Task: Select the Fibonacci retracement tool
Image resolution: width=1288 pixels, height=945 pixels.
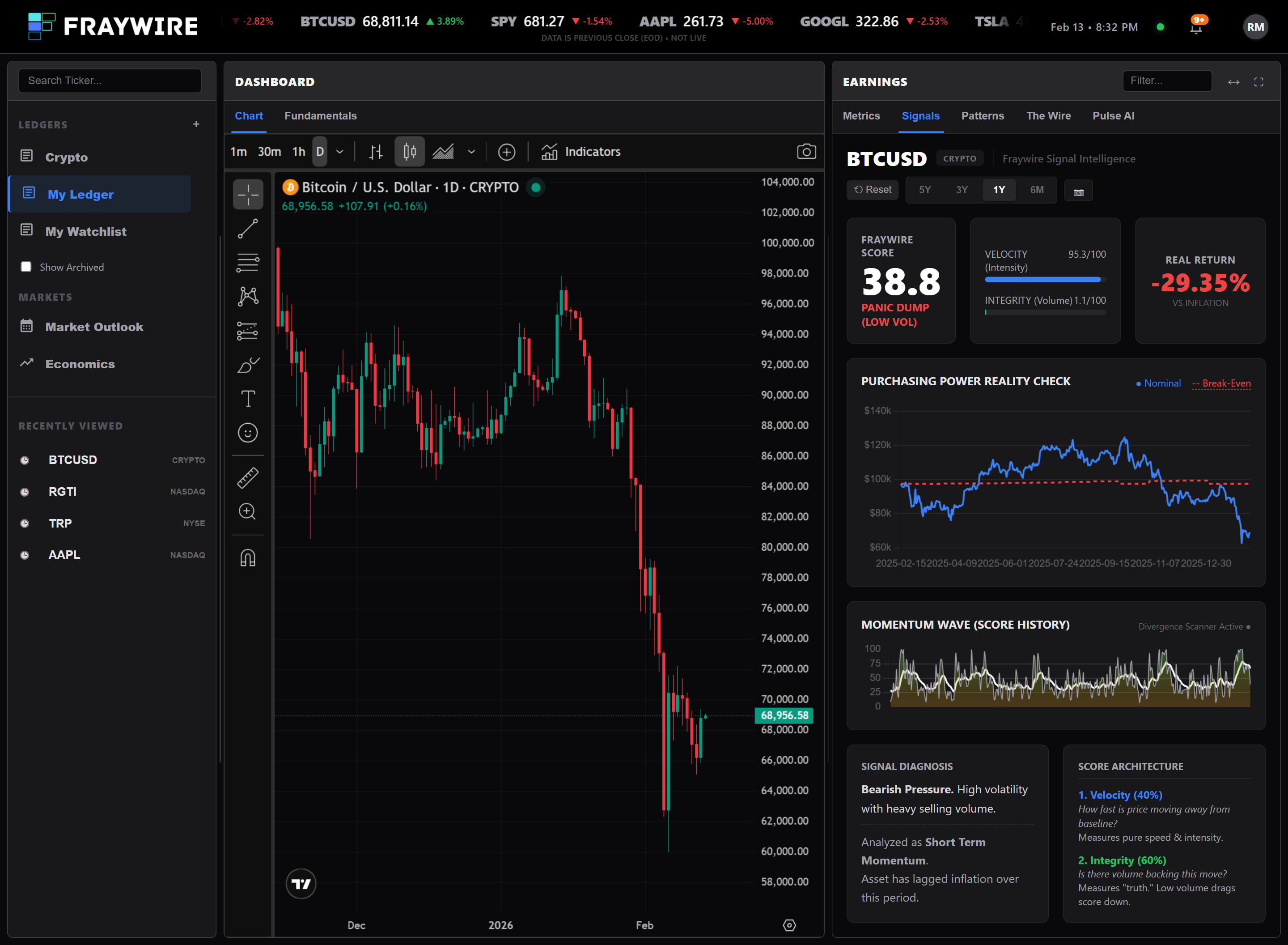Action: [248, 263]
